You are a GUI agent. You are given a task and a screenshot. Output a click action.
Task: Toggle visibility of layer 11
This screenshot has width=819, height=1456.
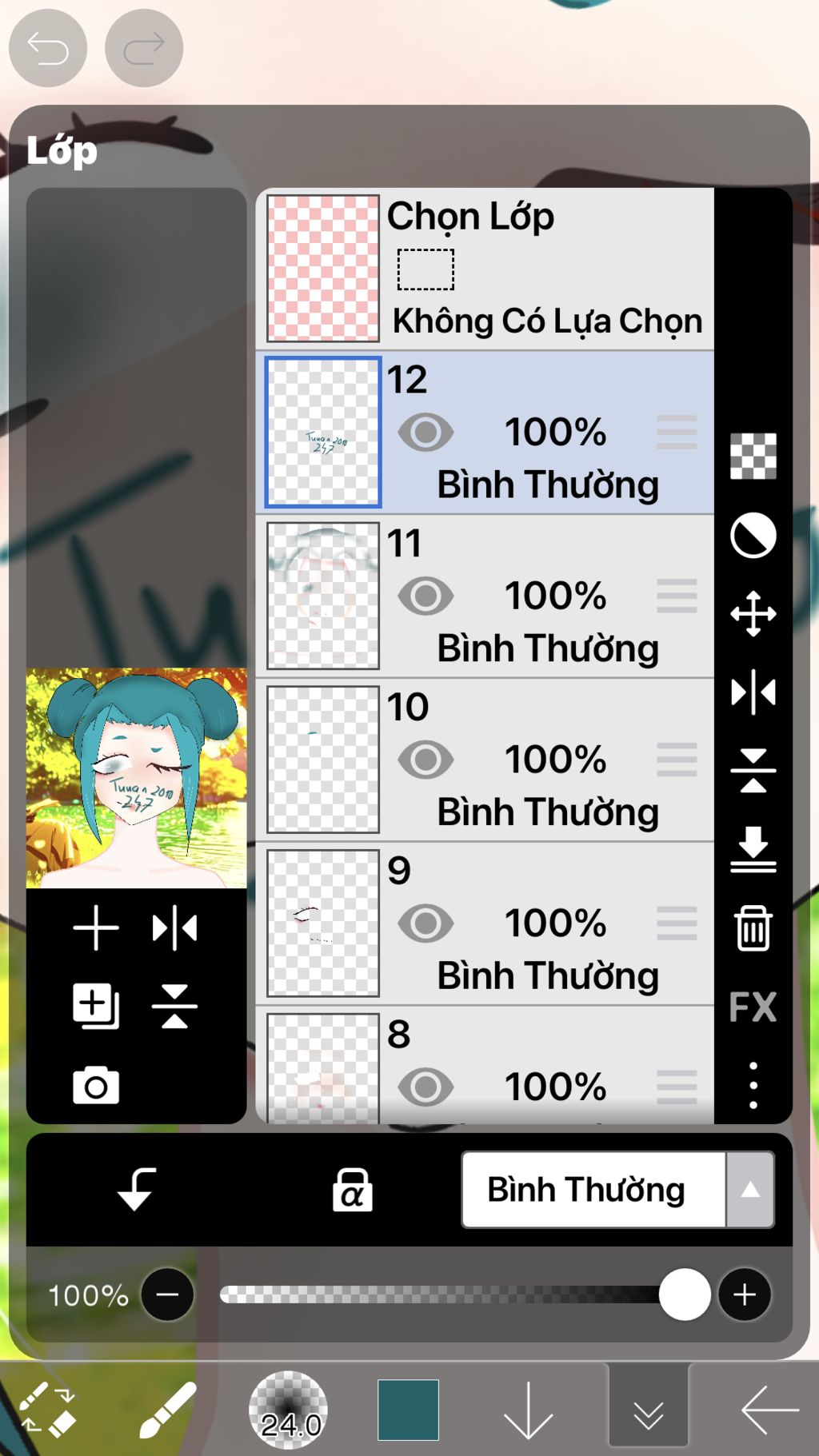point(425,596)
